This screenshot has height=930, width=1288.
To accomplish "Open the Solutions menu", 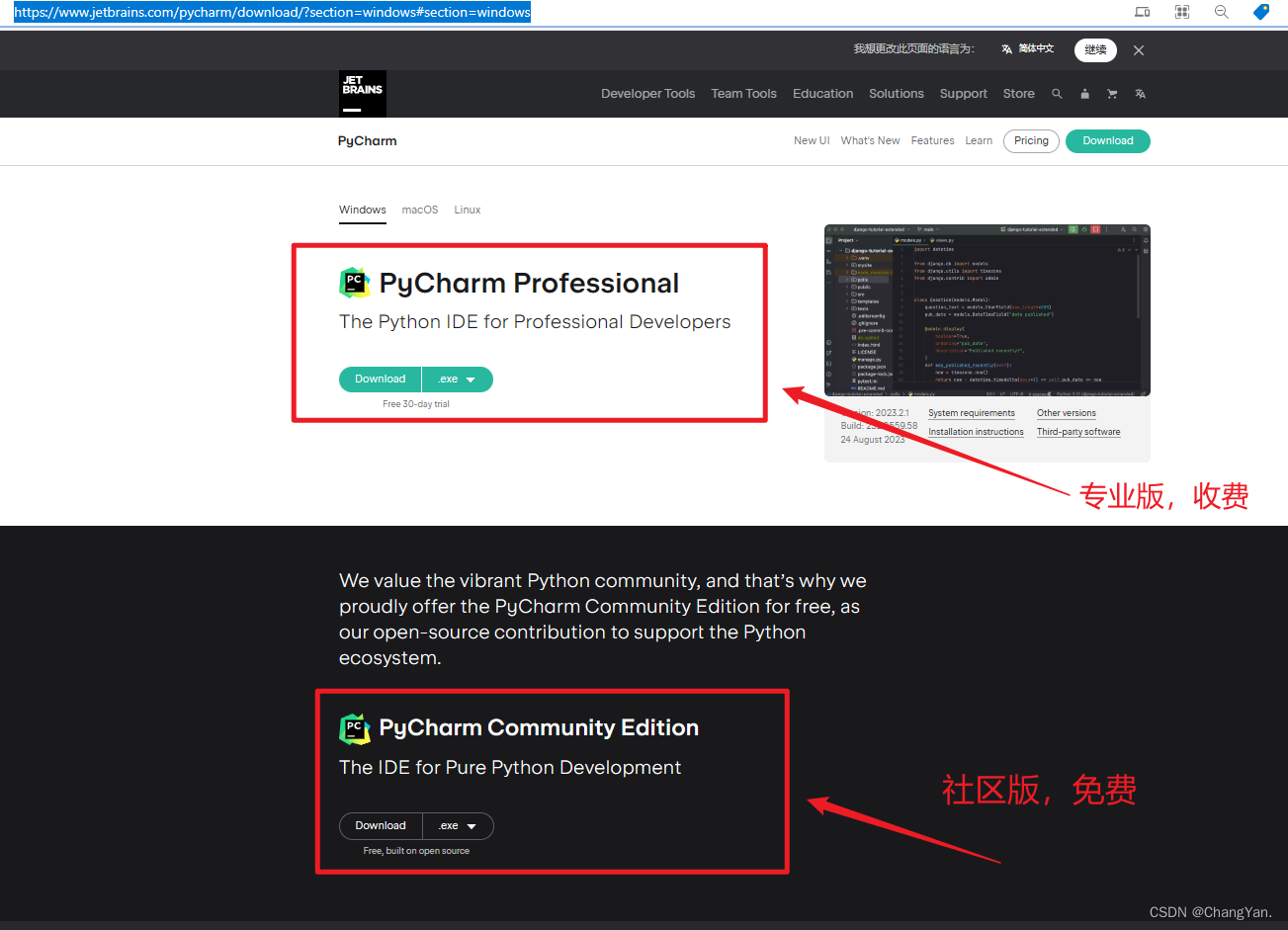I will pyautogui.click(x=897, y=94).
